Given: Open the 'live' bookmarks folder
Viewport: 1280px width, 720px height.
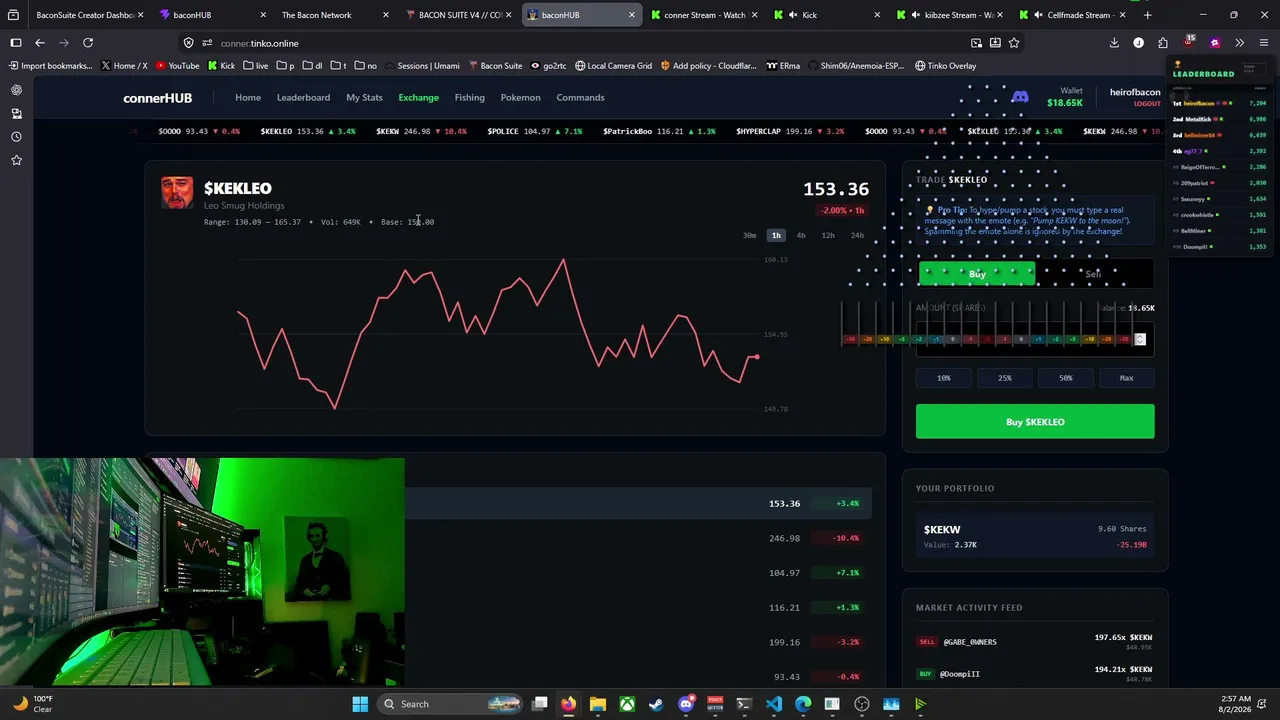Looking at the screenshot, I should [x=255, y=66].
